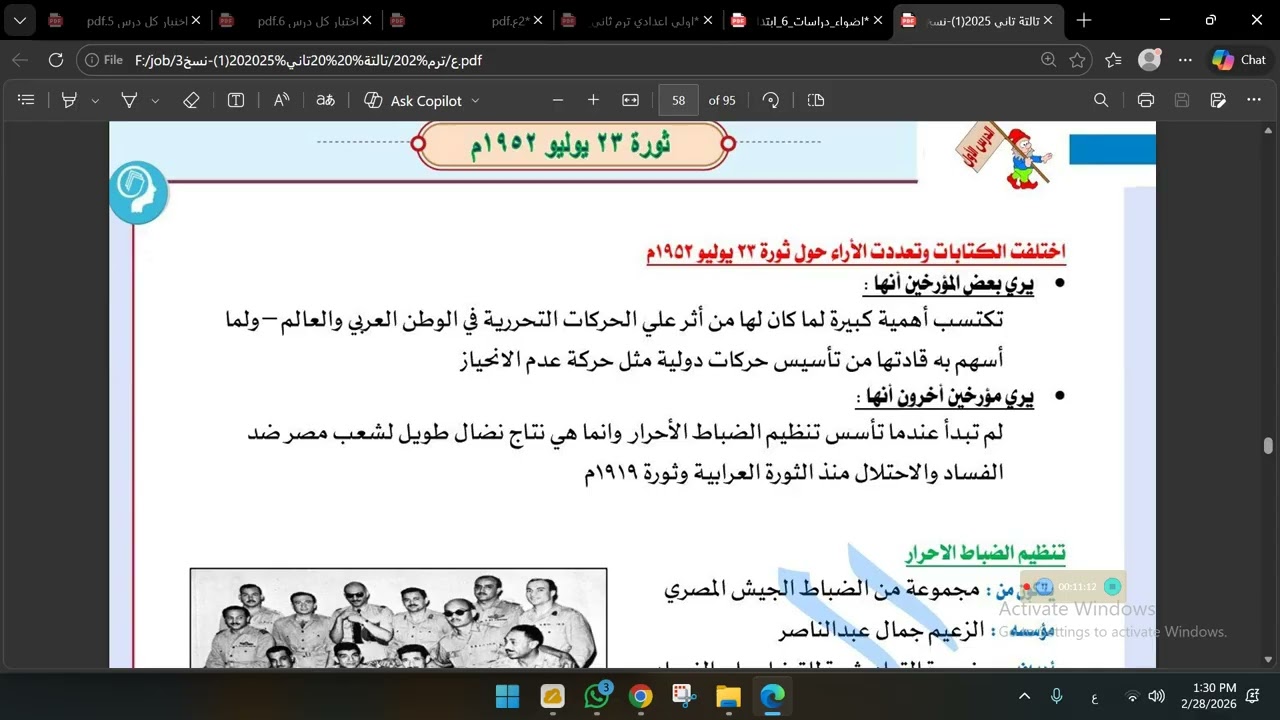Viewport: 1280px width, 720px height.
Task: Open Copilot Chat
Action: pyautogui.click(x=1239, y=60)
